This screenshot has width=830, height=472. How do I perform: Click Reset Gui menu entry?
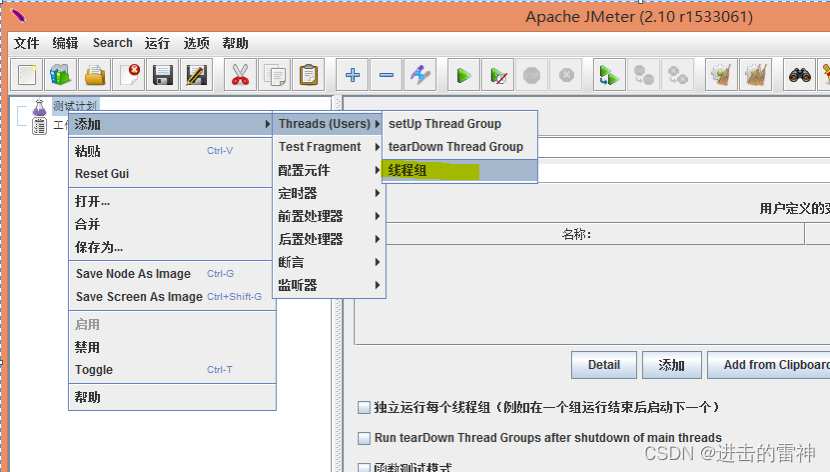coord(172,174)
